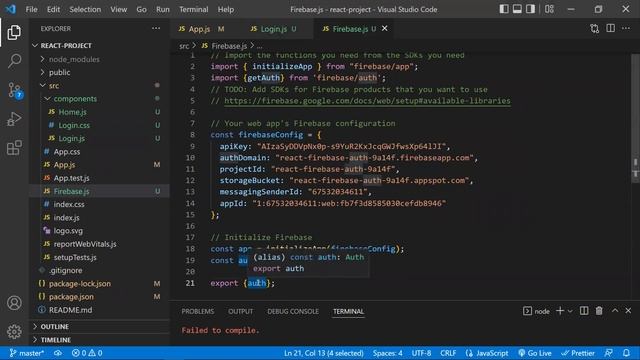Viewport: 640px width, 360px height.
Task: Open Explorer more actions ellipsis
Action: click(x=156, y=29)
